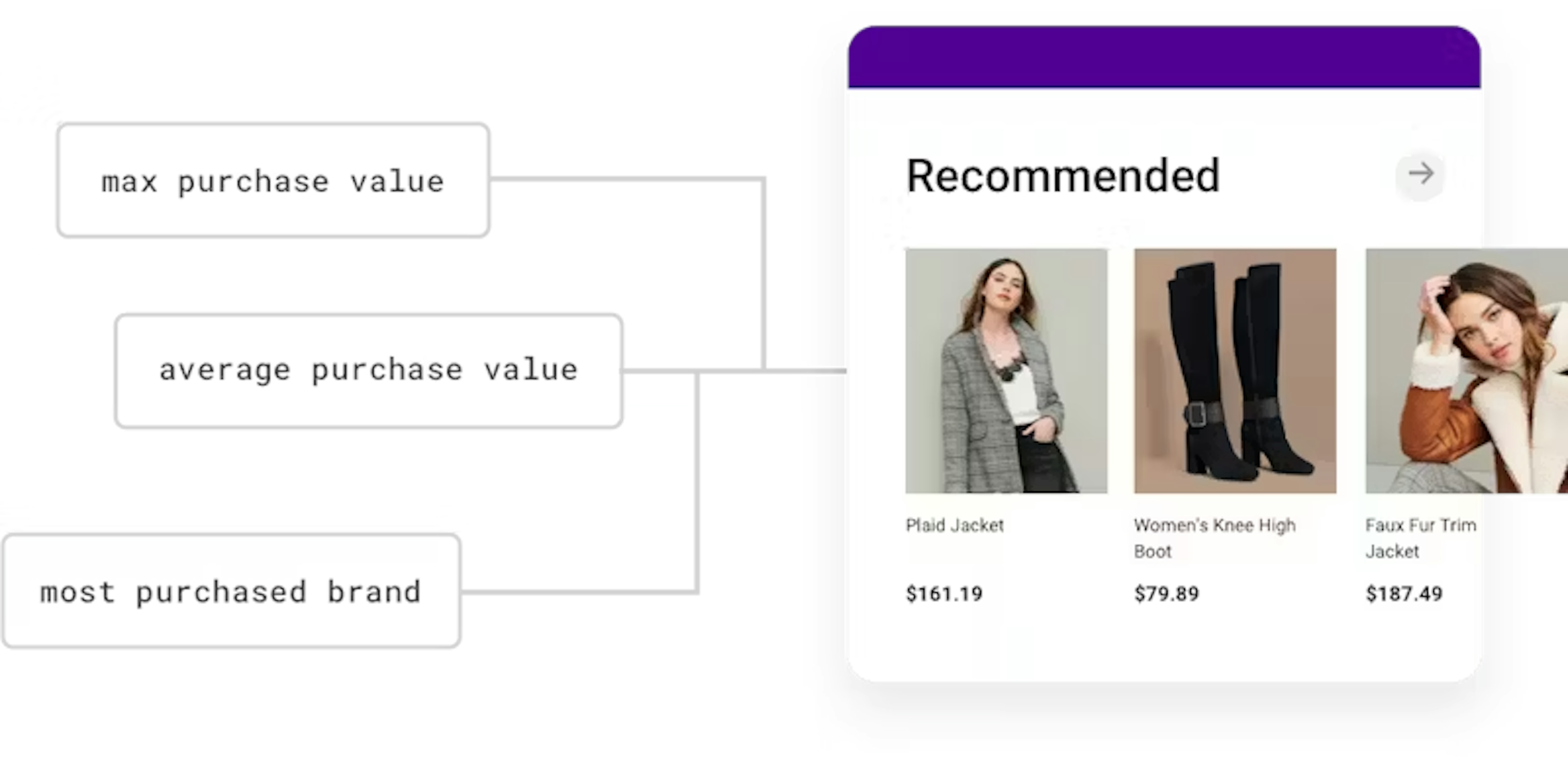Viewport: 1568px width, 760px height.
Task: Open the Women's Knee High Boot photo
Action: click(x=1234, y=371)
